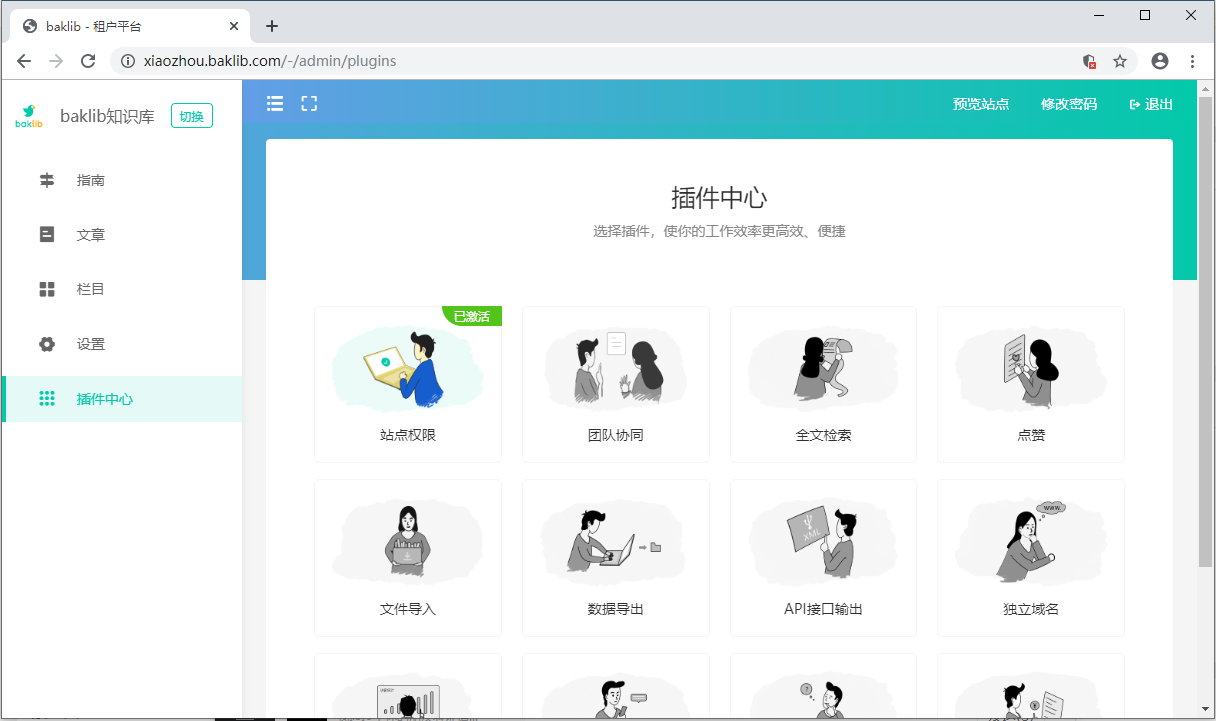
Task: Click the 数据导出 label text
Action: 616,609
